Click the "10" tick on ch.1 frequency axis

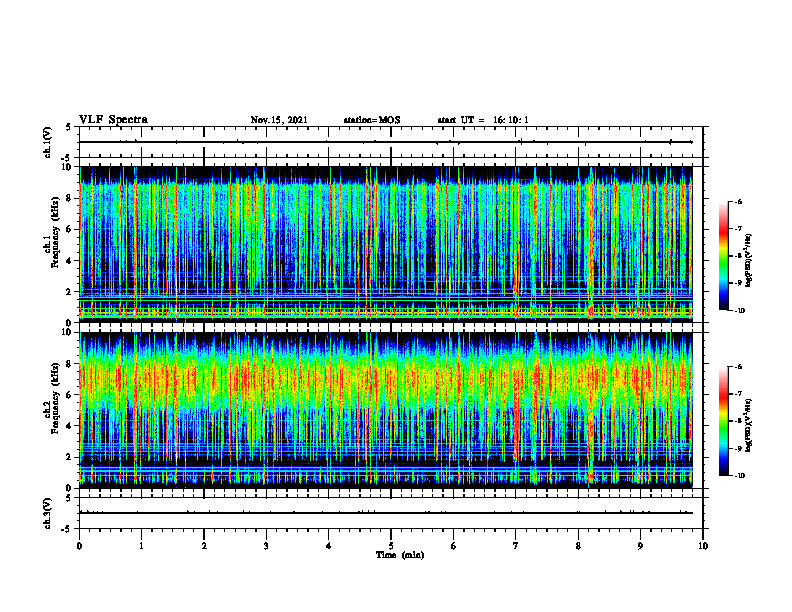67,167
